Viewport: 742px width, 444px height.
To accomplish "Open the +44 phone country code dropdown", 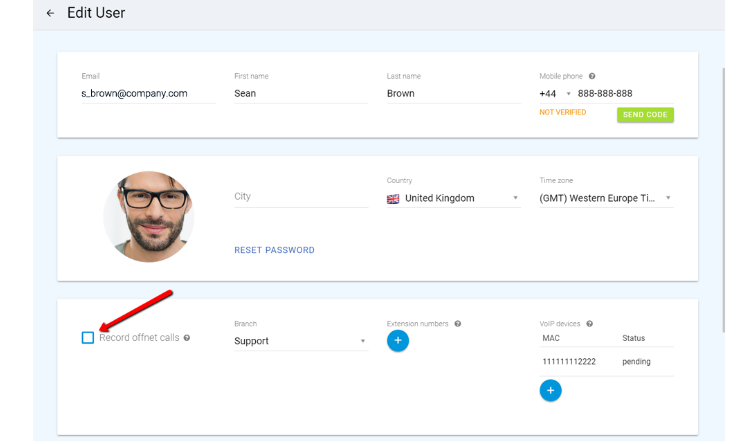I will click(x=554, y=94).
